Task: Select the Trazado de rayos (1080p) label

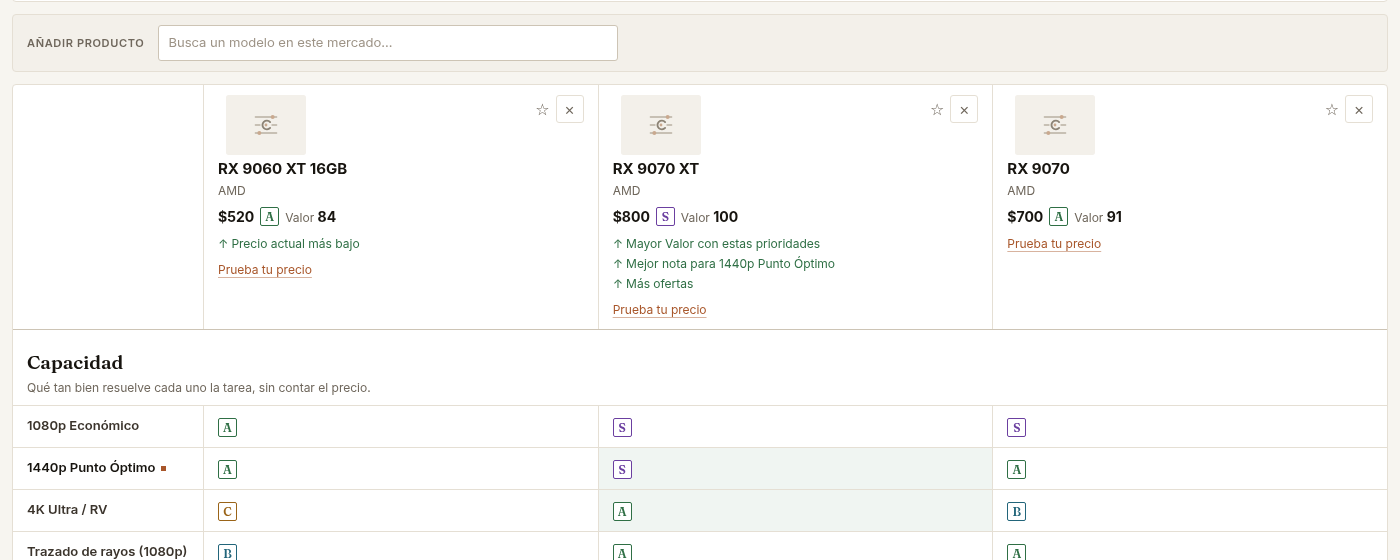Action: (107, 551)
